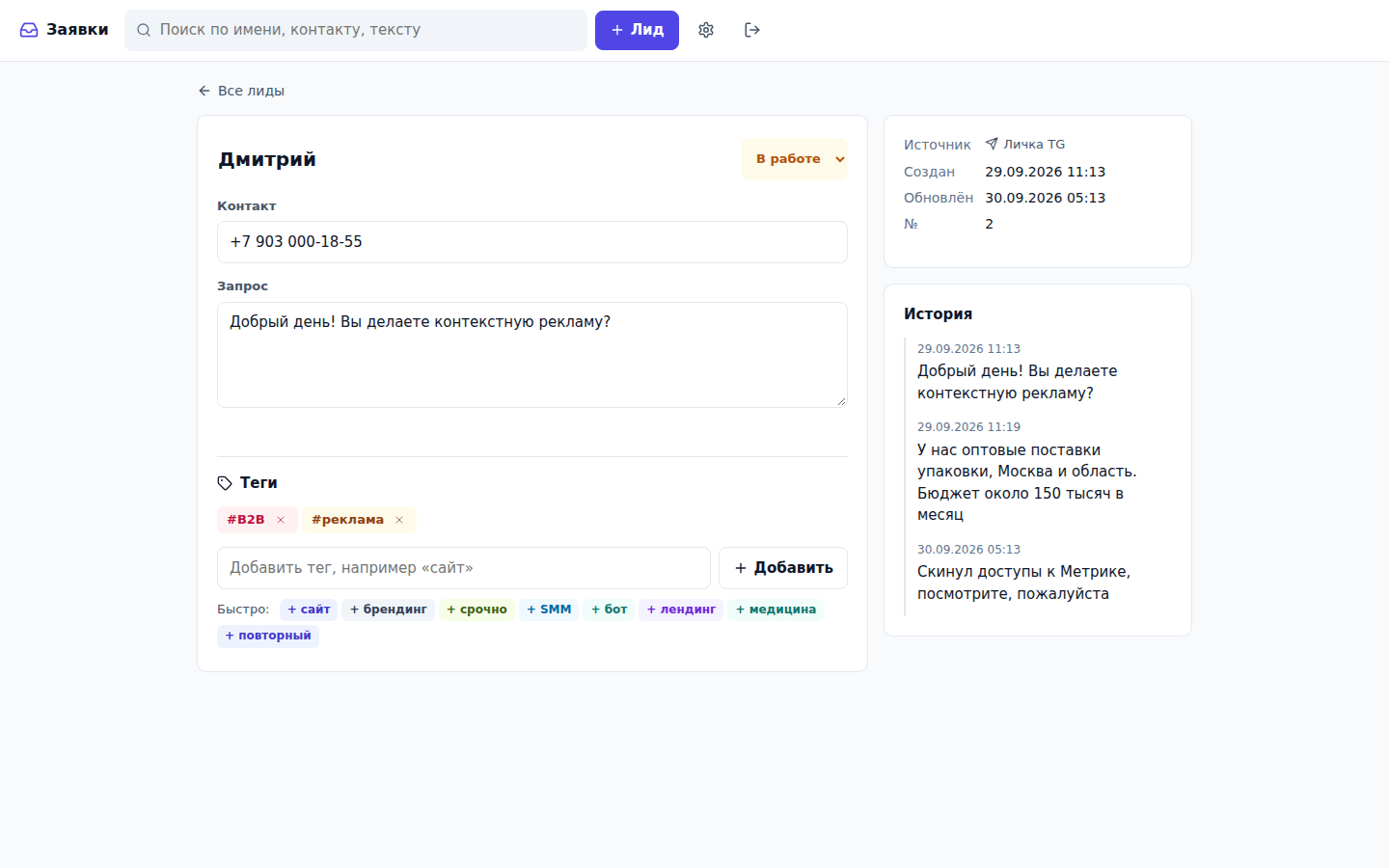
Task: Click the Контакт phone input field
Action: [x=532, y=242]
